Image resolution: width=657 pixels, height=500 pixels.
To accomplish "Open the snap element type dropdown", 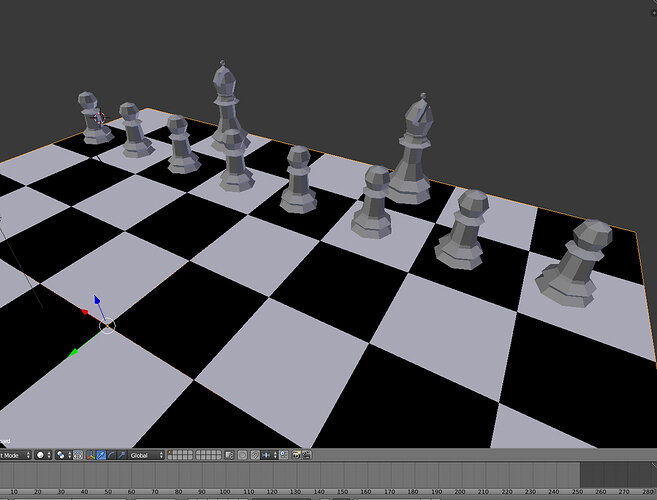I will pyautogui.click(x=269, y=455).
